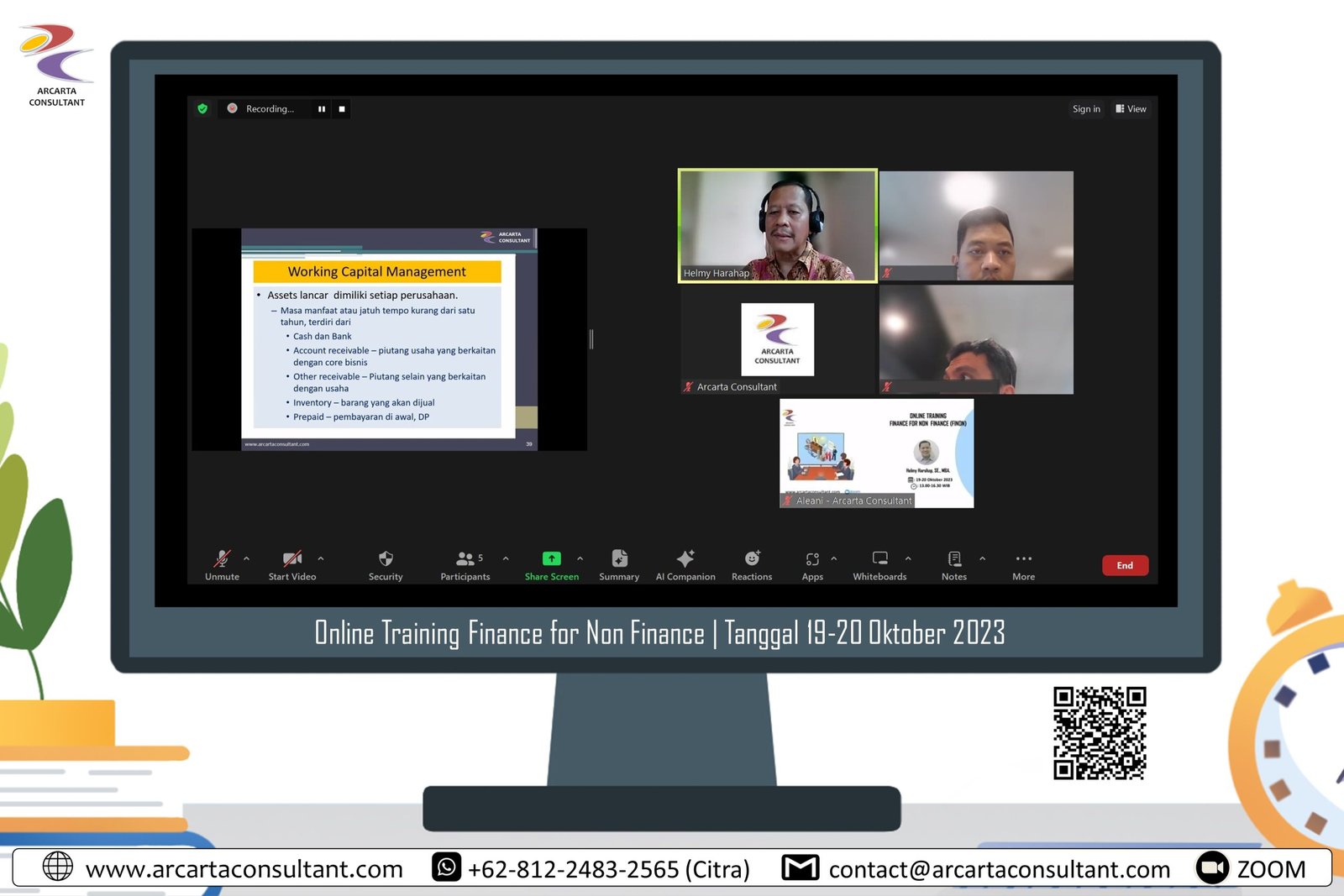Open the View layout menu
Screen dimensions: 1344x896
click(1131, 109)
